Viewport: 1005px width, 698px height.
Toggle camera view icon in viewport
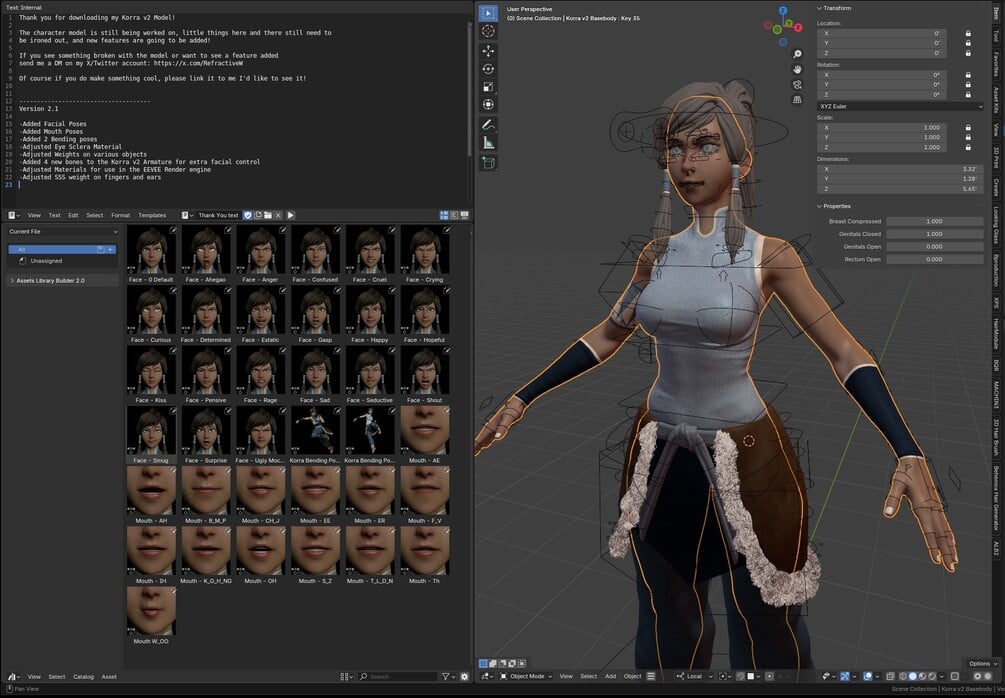[797, 85]
